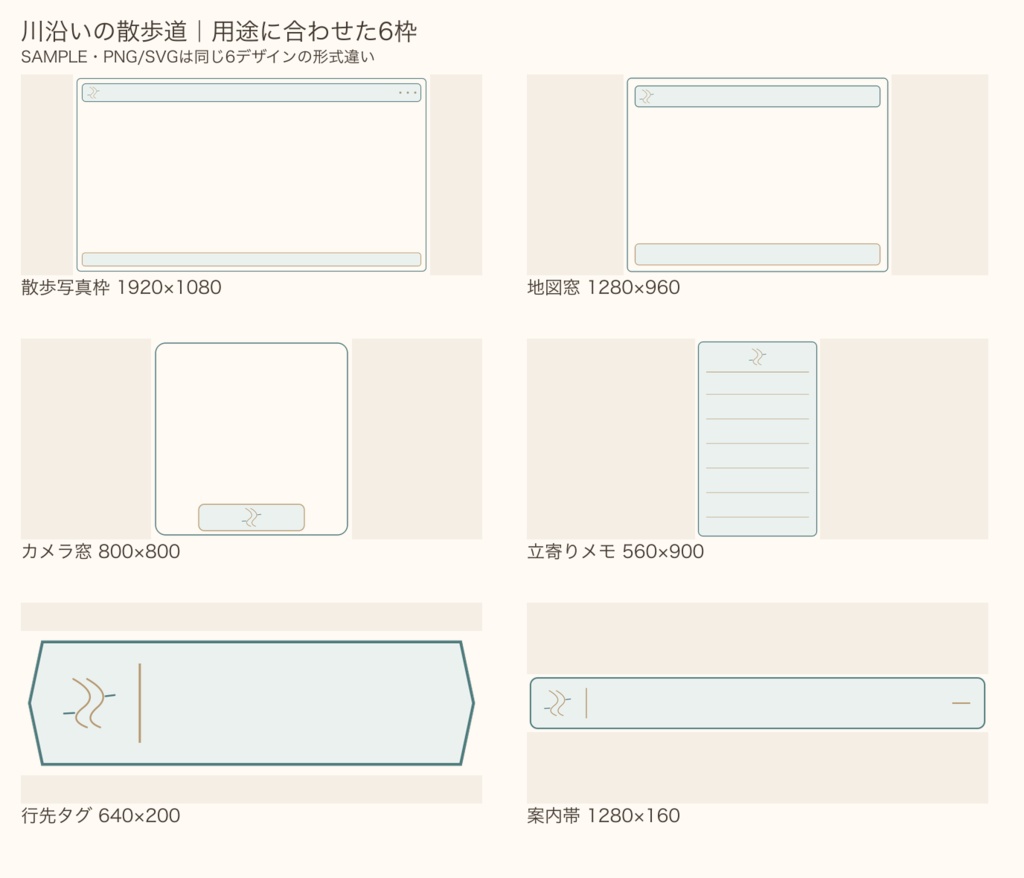The image size is (1024, 878).
Task: Select the 立寄りメモ 560×900 caption
Action: 615,551
